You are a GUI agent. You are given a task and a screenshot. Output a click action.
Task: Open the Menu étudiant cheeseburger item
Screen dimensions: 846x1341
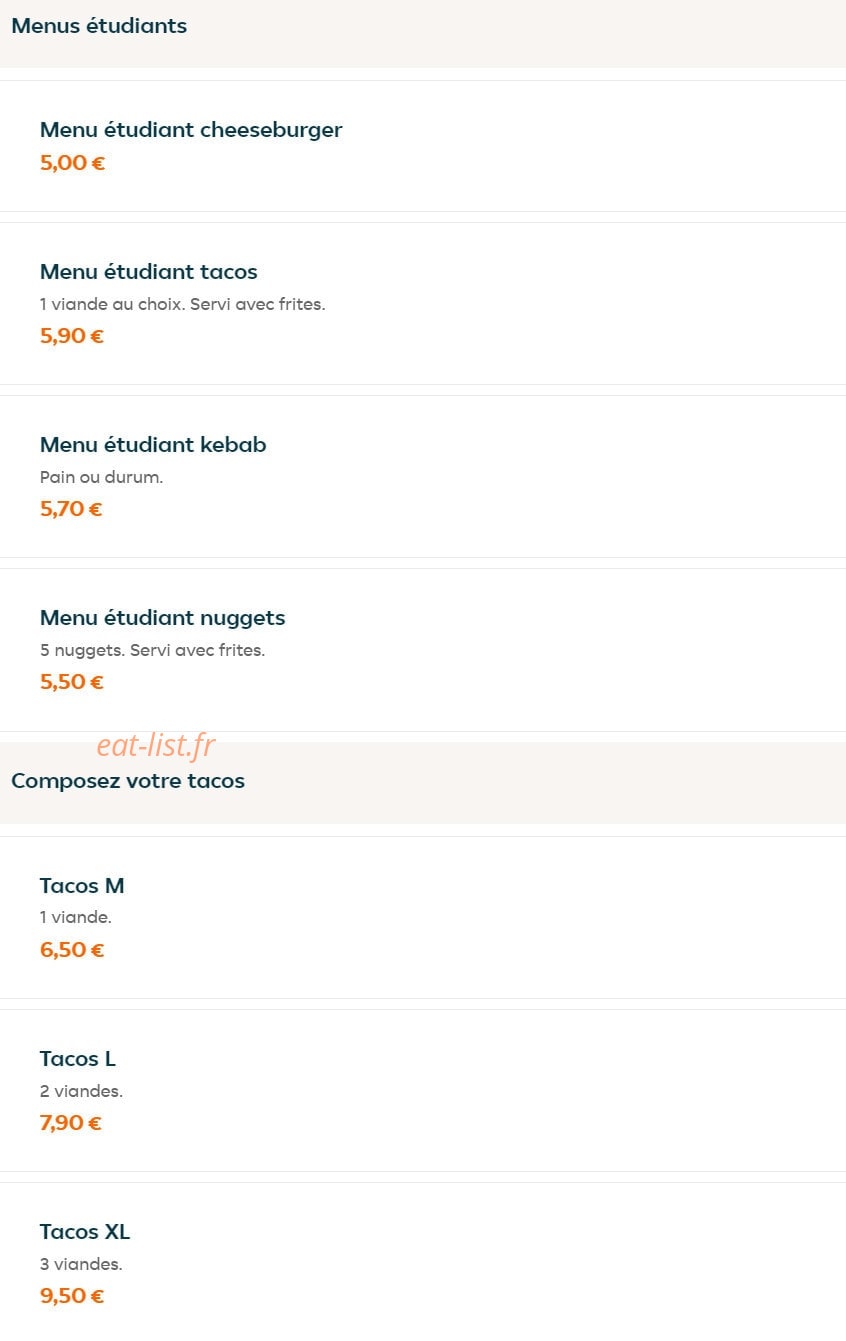pos(423,146)
